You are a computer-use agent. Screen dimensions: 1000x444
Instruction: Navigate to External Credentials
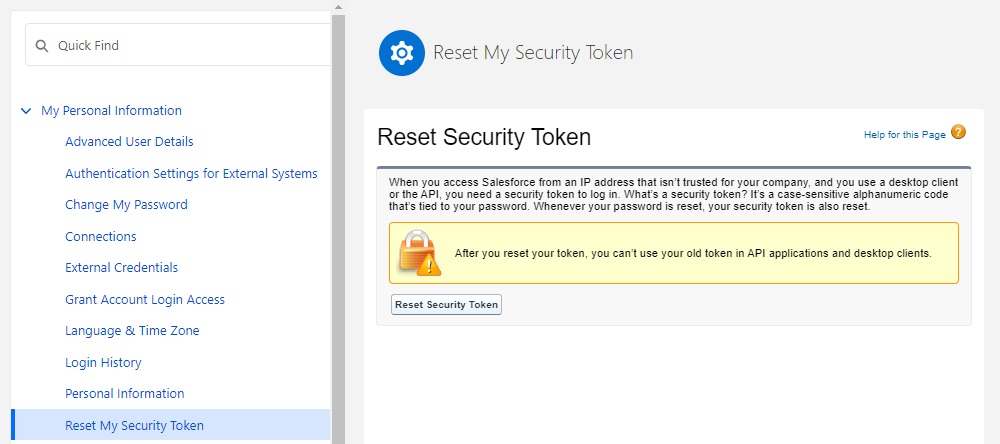(121, 268)
